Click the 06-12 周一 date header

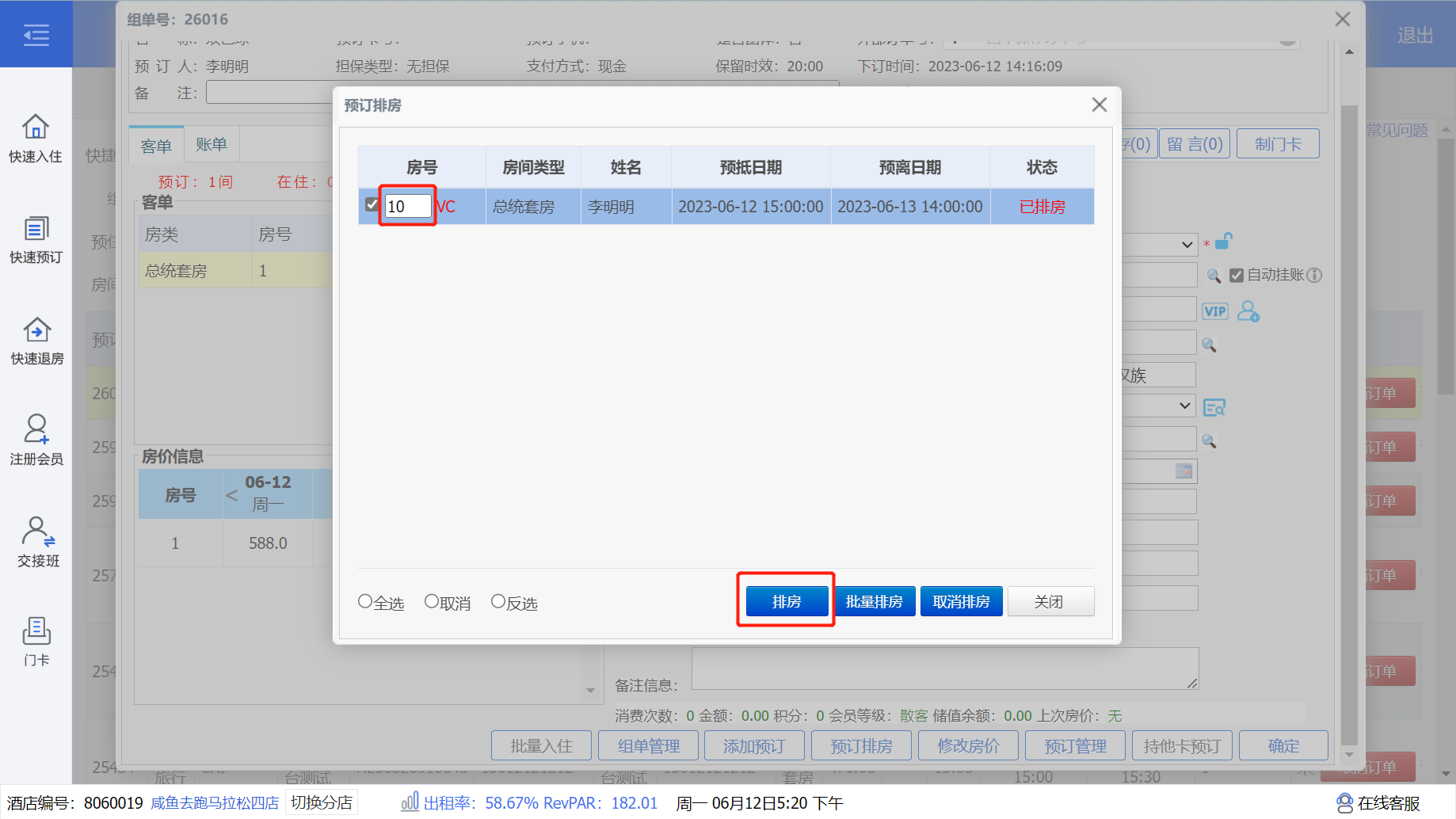point(268,493)
